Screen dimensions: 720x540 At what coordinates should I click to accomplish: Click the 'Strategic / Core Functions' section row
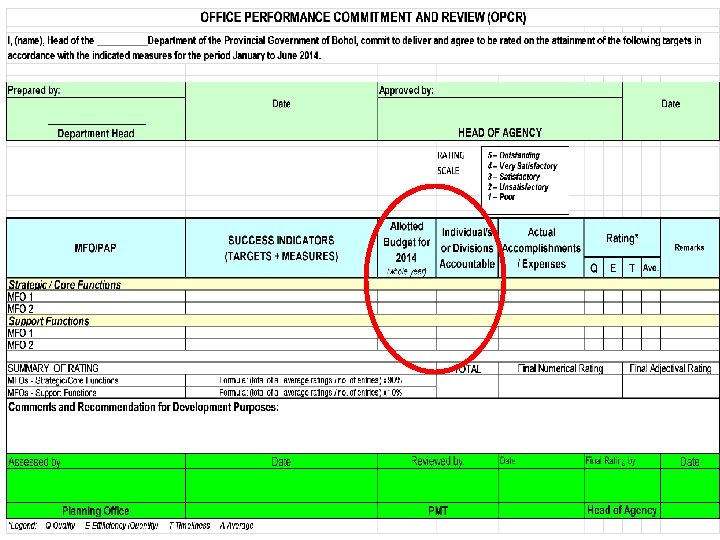pos(363,284)
